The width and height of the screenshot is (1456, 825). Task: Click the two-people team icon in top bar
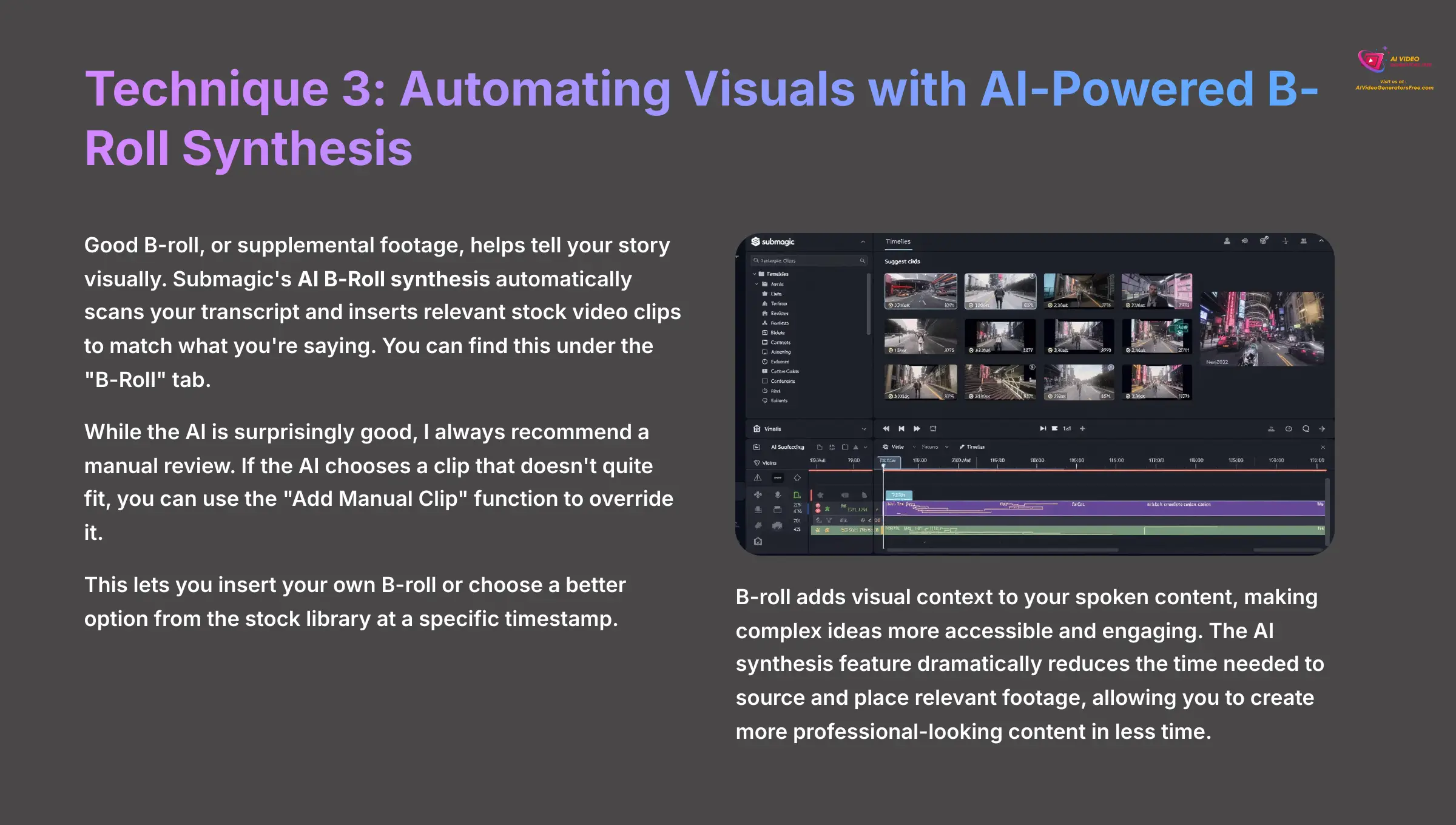1303,241
